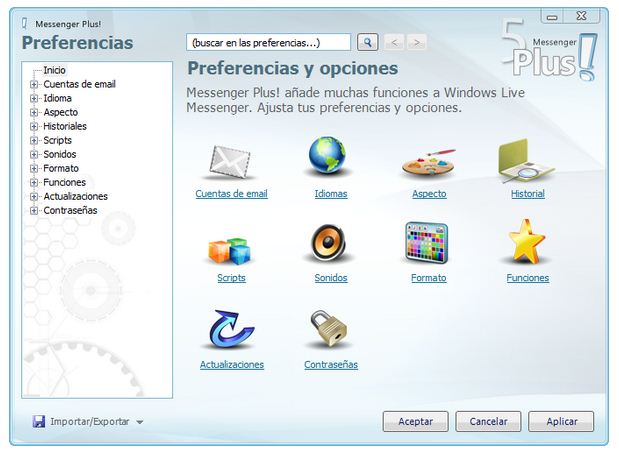Image resolution: width=619 pixels, height=454 pixels.
Task: Expand the Formato tree node
Action: (34, 169)
